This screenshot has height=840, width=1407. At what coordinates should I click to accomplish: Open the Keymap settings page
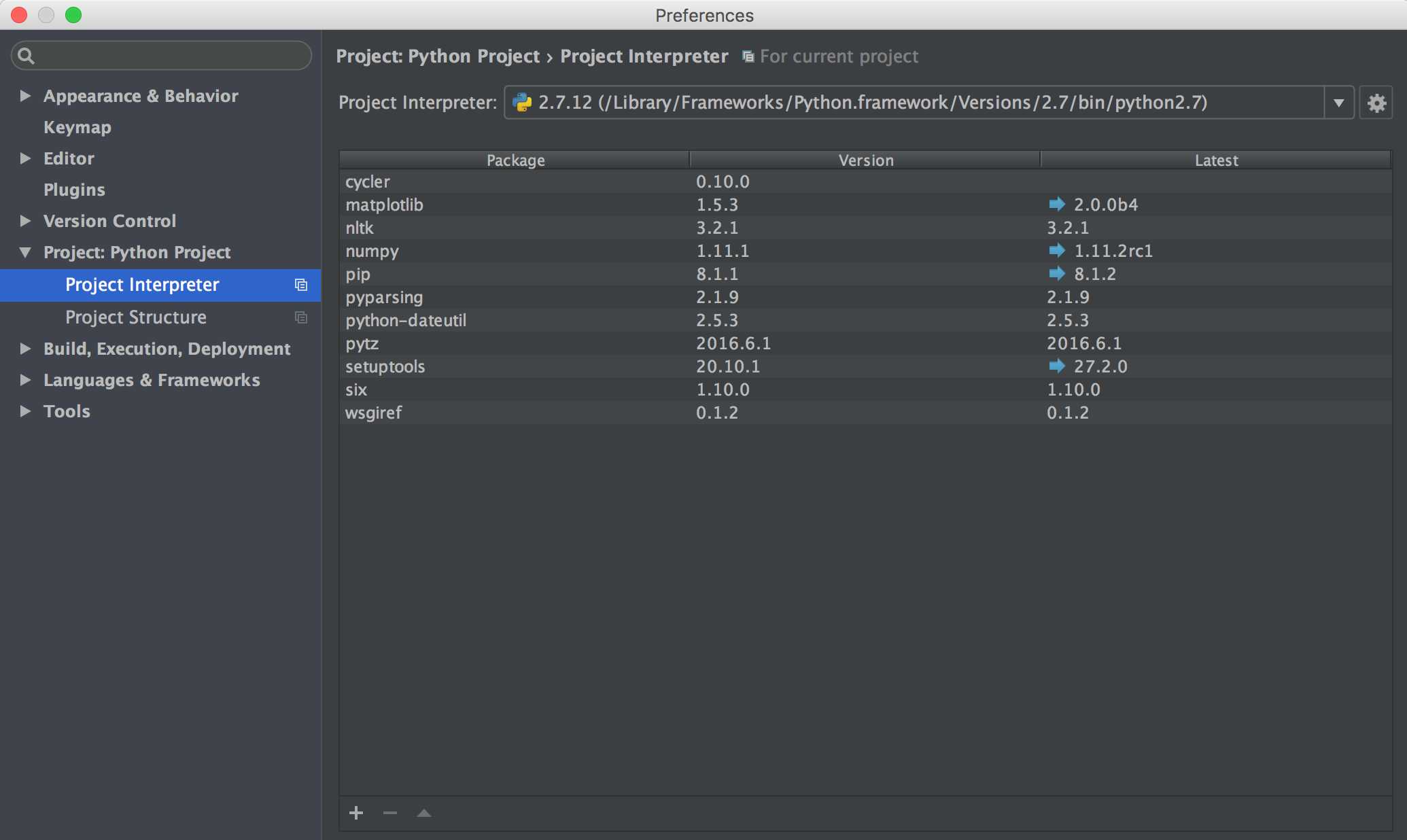77,127
